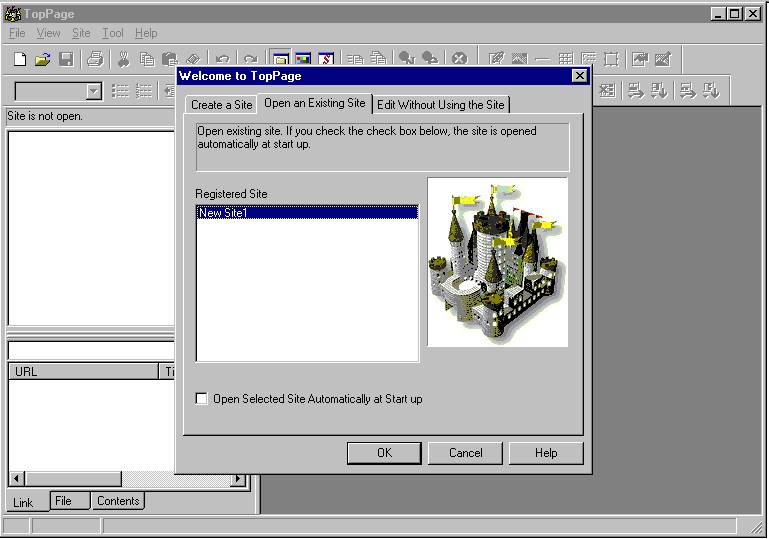The height and width of the screenshot is (539, 769).
Task: Click the left arrow of horizontal scrollbar
Action: tap(16, 478)
